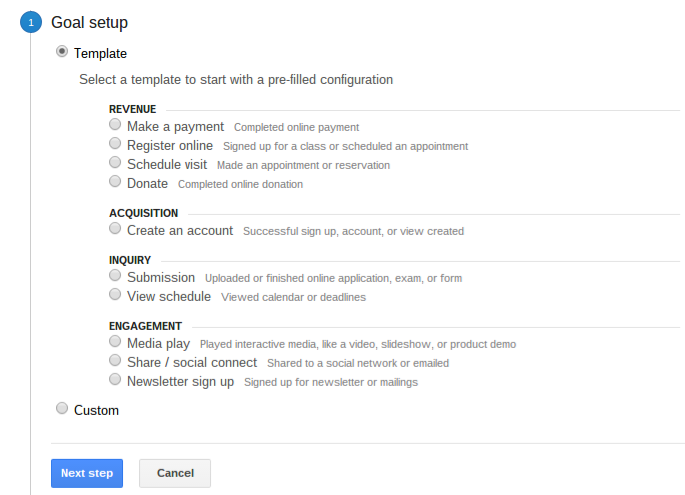Choose the Media play radio option
Screen dimensions: 685x495
115,341
